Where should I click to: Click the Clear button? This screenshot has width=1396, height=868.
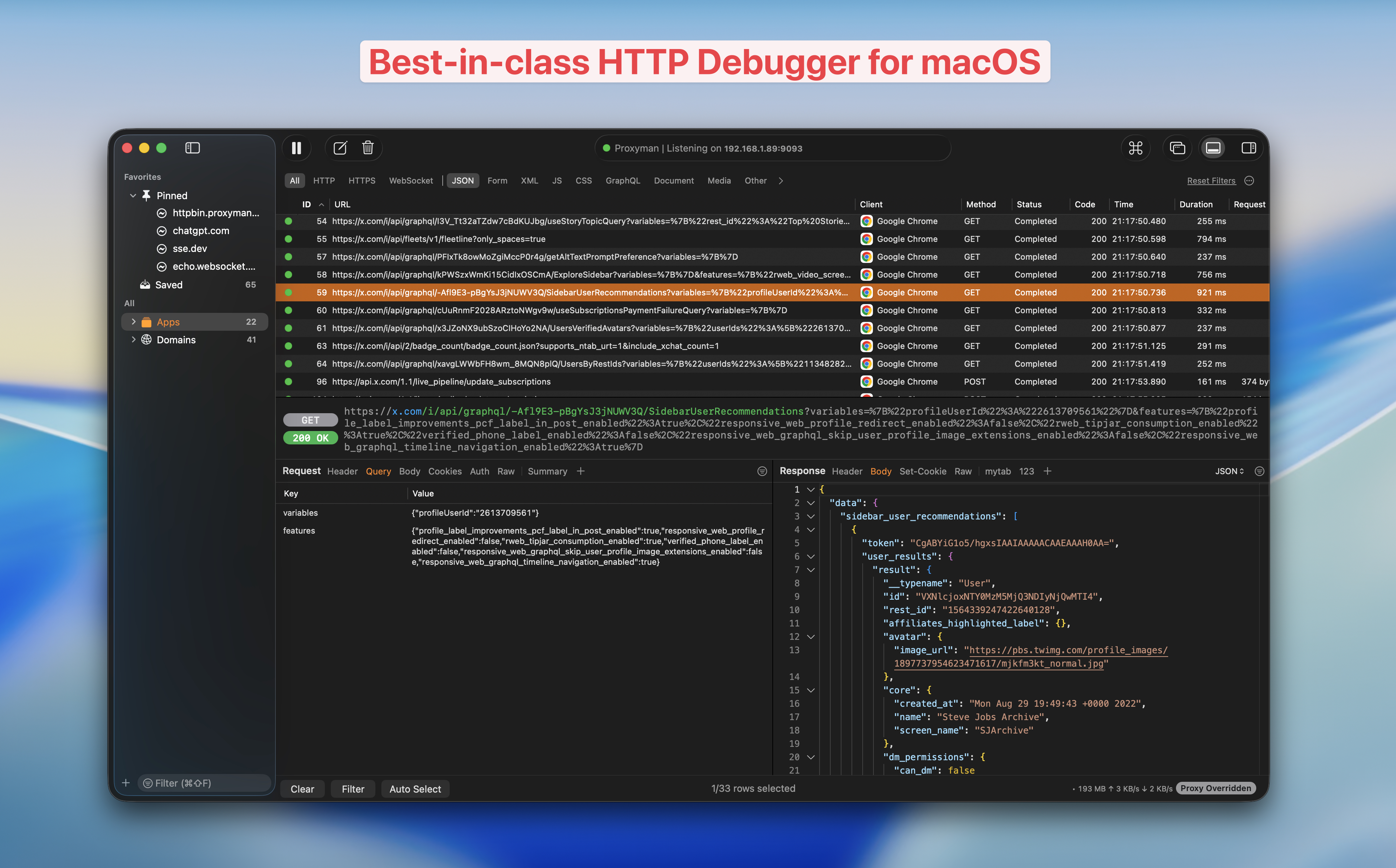302,789
